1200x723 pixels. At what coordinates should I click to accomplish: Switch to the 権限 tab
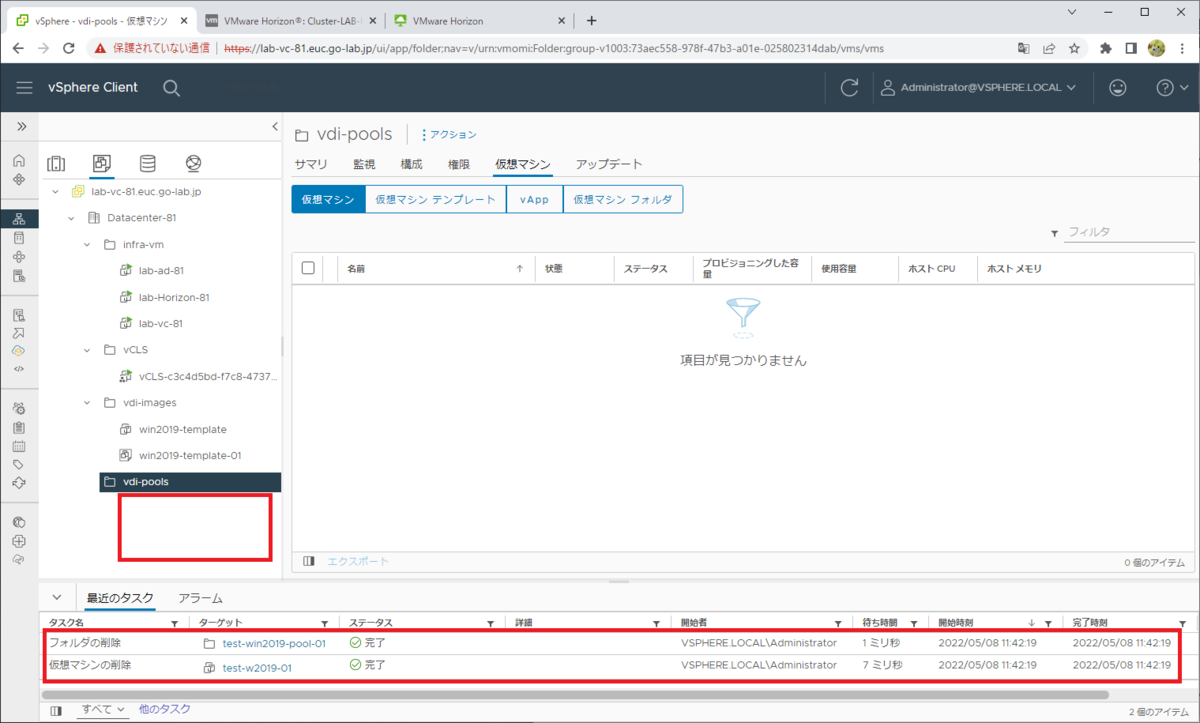tap(458, 164)
